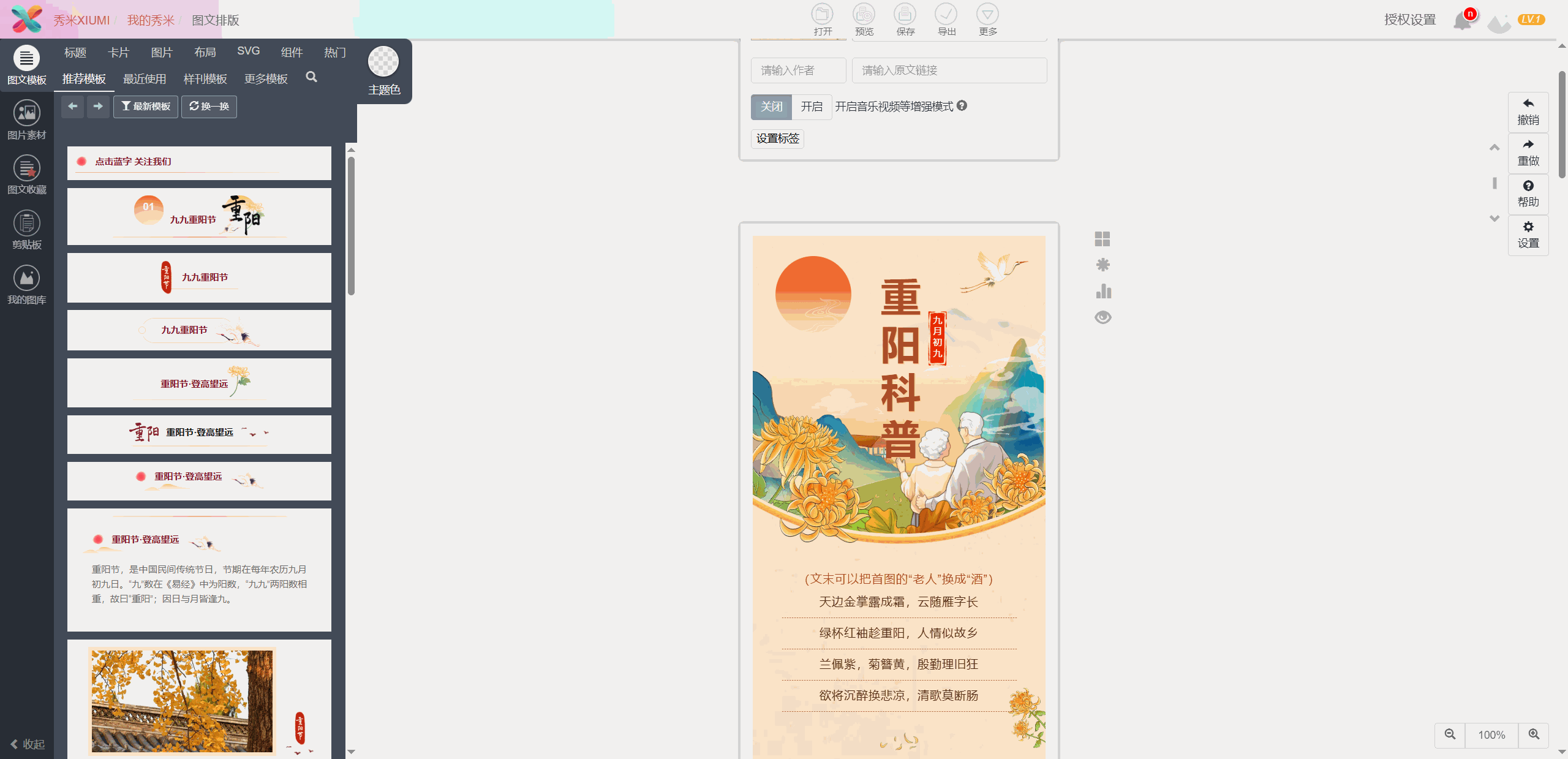Zoom in with the plus magnifier
Viewport: 1568px width, 759px height.
point(1534,734)
